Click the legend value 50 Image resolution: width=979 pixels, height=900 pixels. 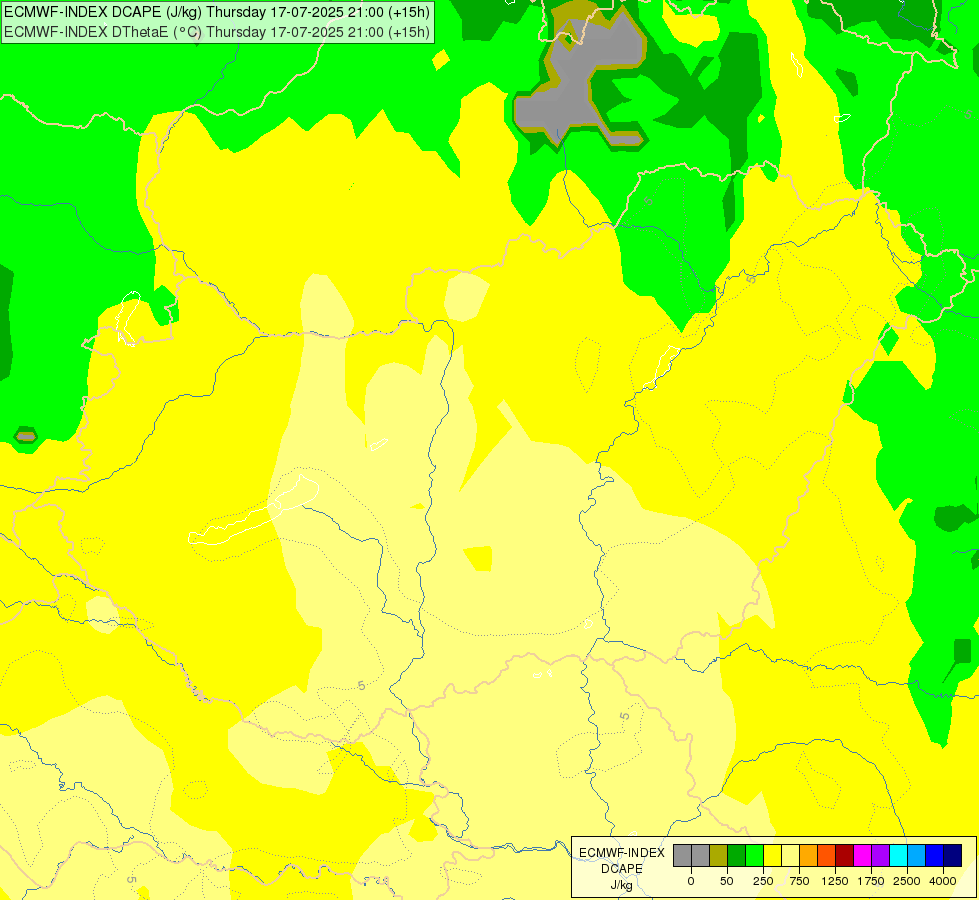point(727,881)
